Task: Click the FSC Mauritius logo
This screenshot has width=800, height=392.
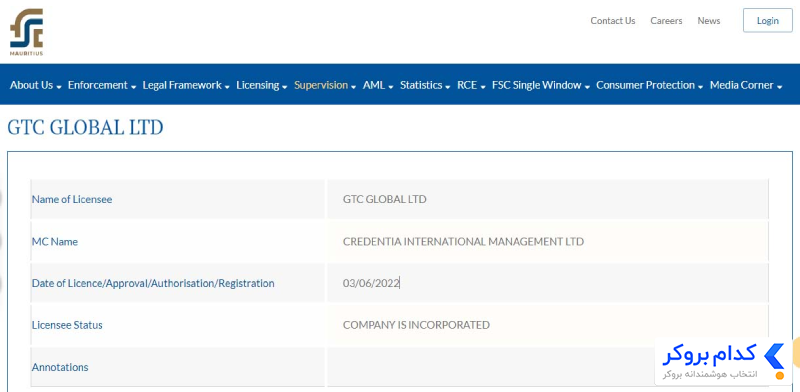Action: [x=27, y=32]
